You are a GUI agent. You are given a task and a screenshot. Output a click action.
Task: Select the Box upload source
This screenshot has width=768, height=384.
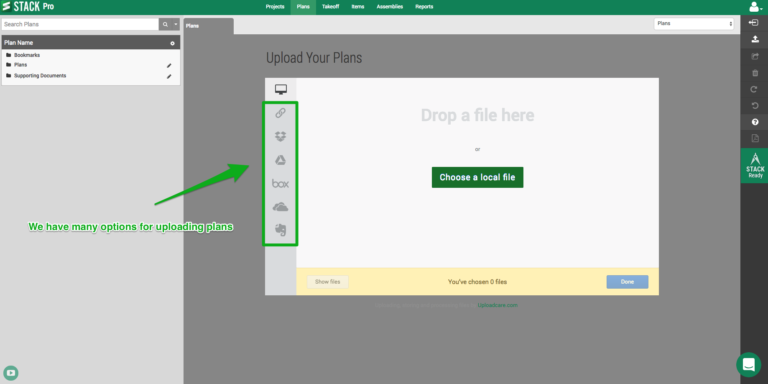coord(280,184)
